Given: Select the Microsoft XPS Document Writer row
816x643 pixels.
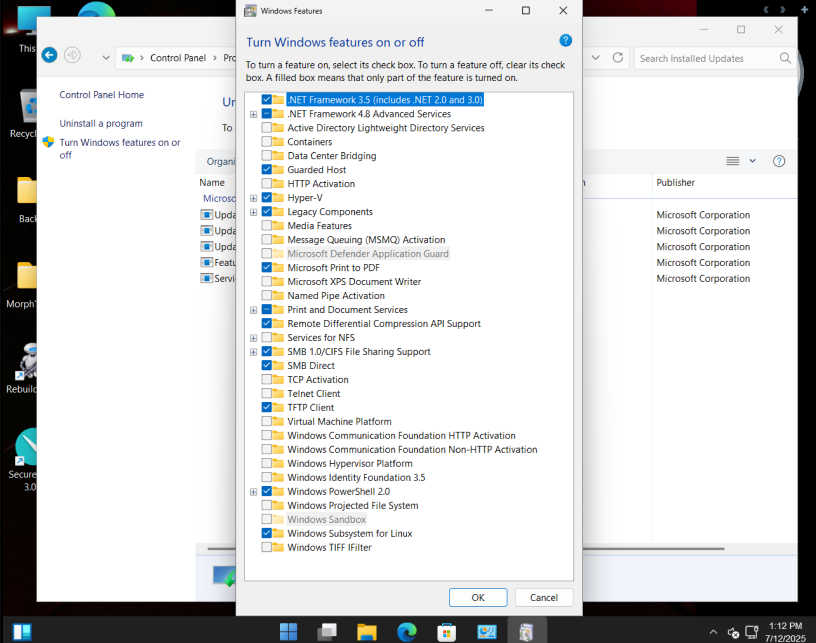Looking at the screenshot, I should [354, 281].
